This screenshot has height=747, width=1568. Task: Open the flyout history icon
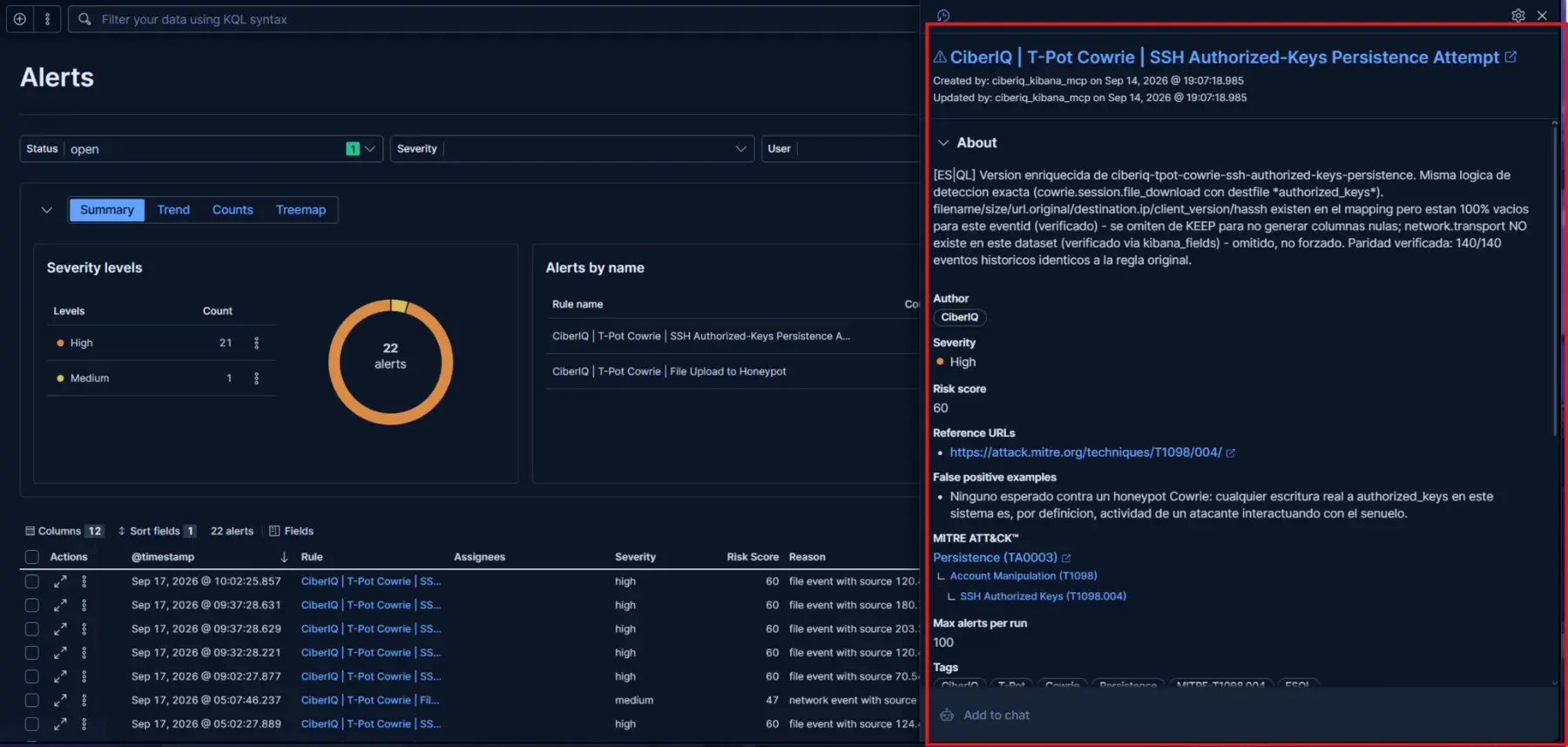(943, 16)
